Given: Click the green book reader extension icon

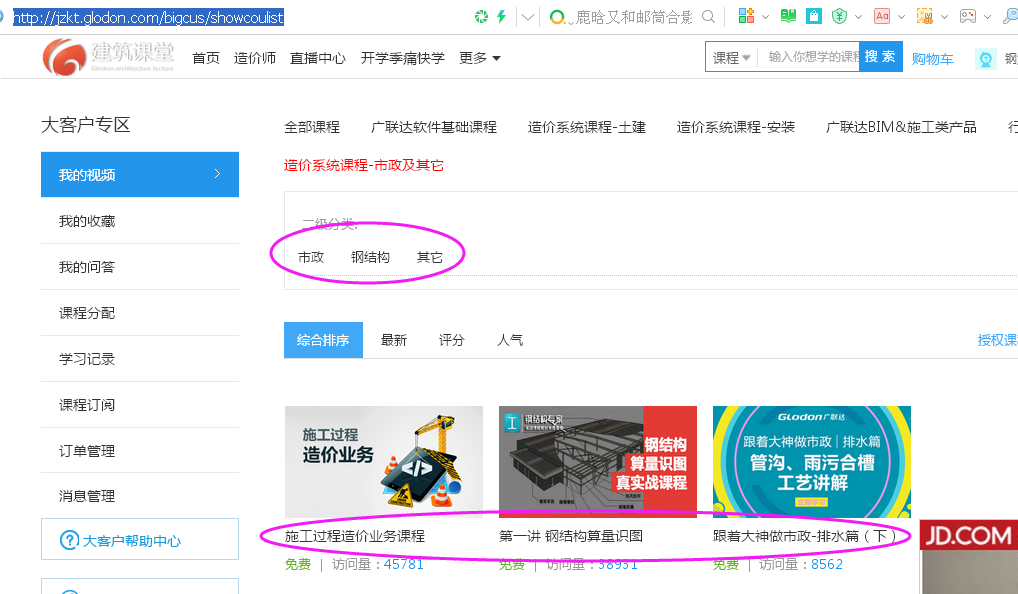Looking at the screenshot, I should pyautogui.click(x=789, y=16).
